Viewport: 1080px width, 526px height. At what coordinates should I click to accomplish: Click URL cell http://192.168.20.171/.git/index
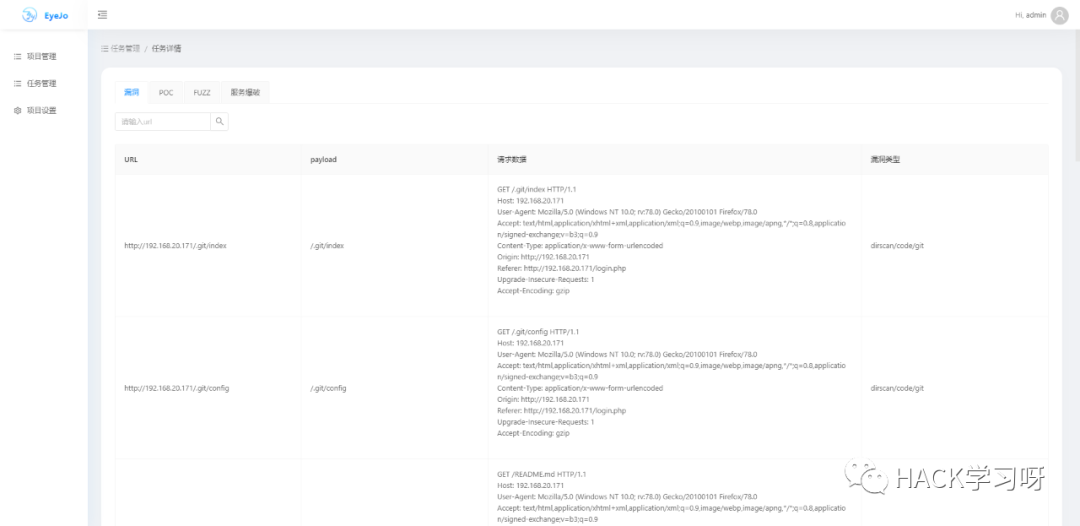pos(175,246)
